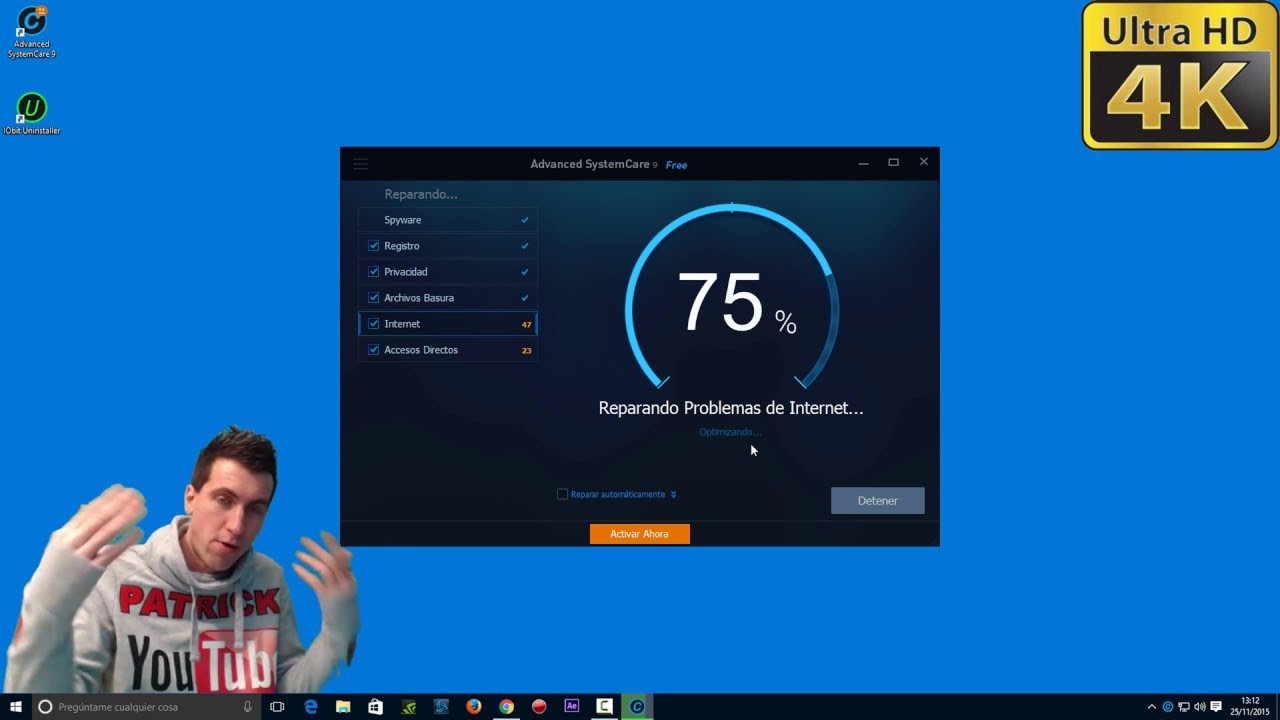This screenshot has height=720, width=1280.
Task: Select Advanced SystemCare taskbar icon
Action: click(x=637, y=707)
